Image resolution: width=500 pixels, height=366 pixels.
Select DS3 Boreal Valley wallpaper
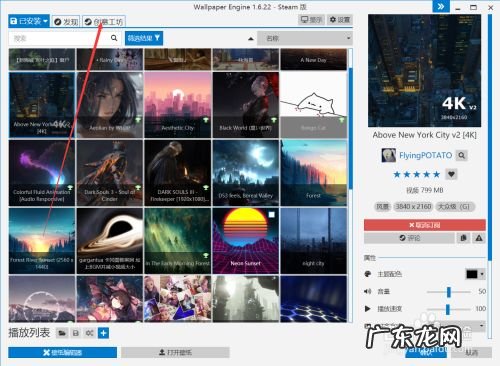246,173
